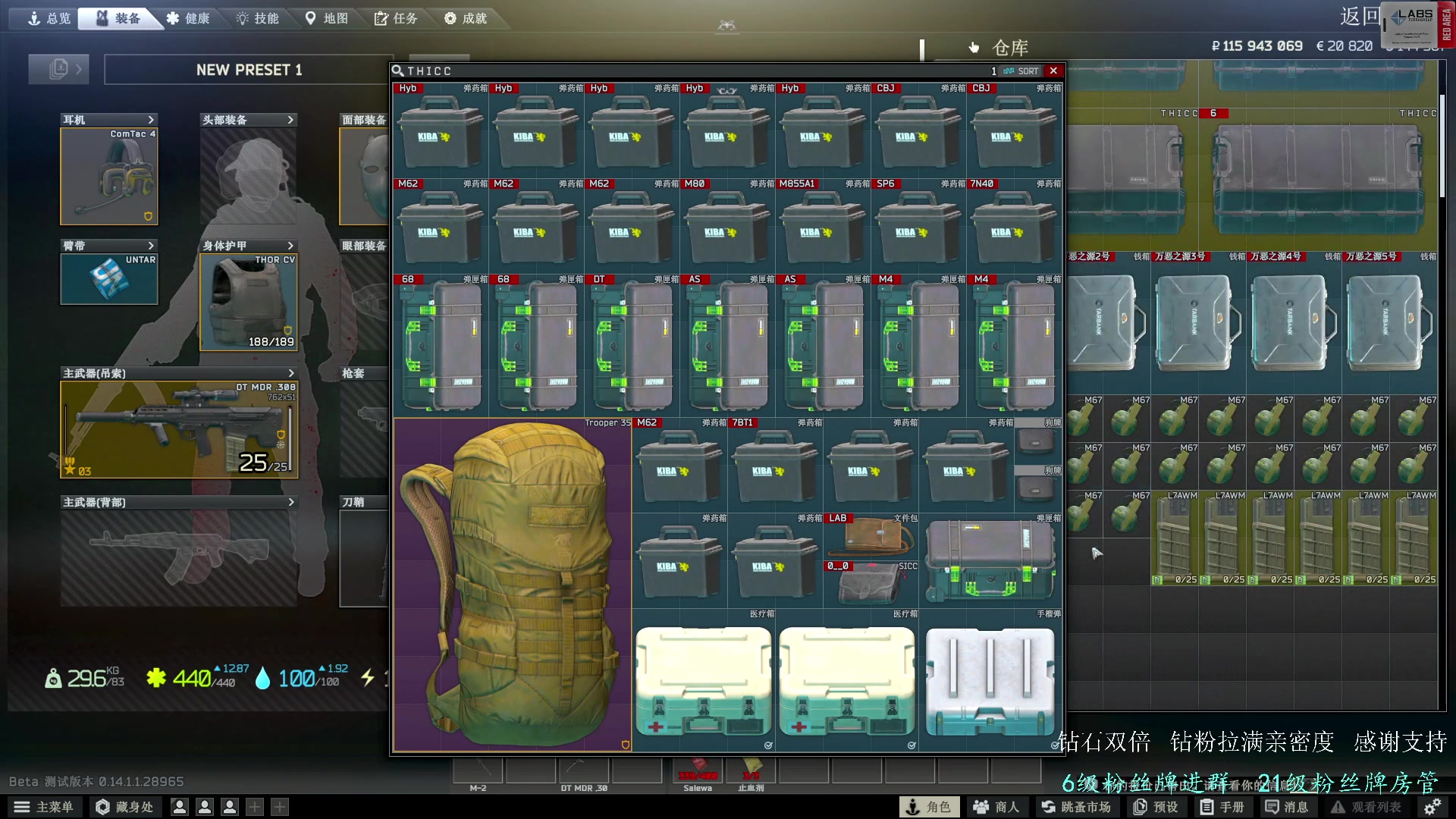Go to the 地图 map tab

pos(327,18)
